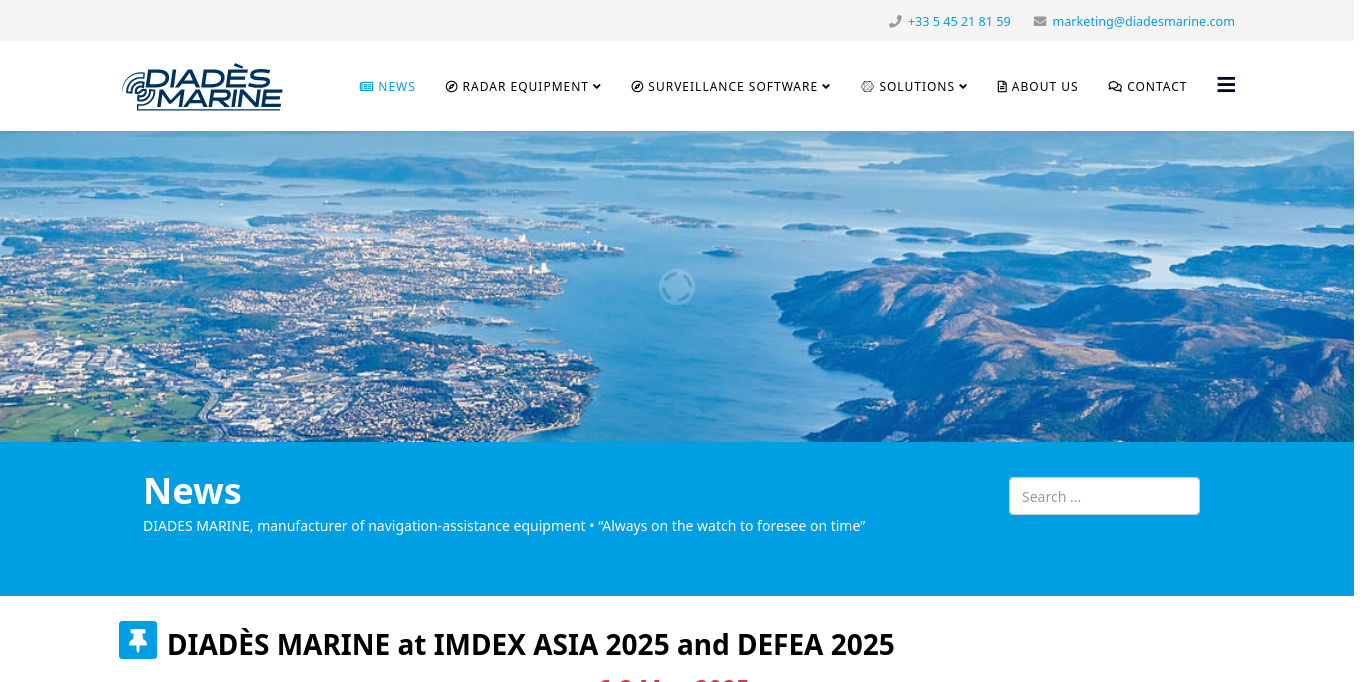The width and height of the screenshot is (1366, 682).
Task: Select the NEWS menu item
Action: 396,86
